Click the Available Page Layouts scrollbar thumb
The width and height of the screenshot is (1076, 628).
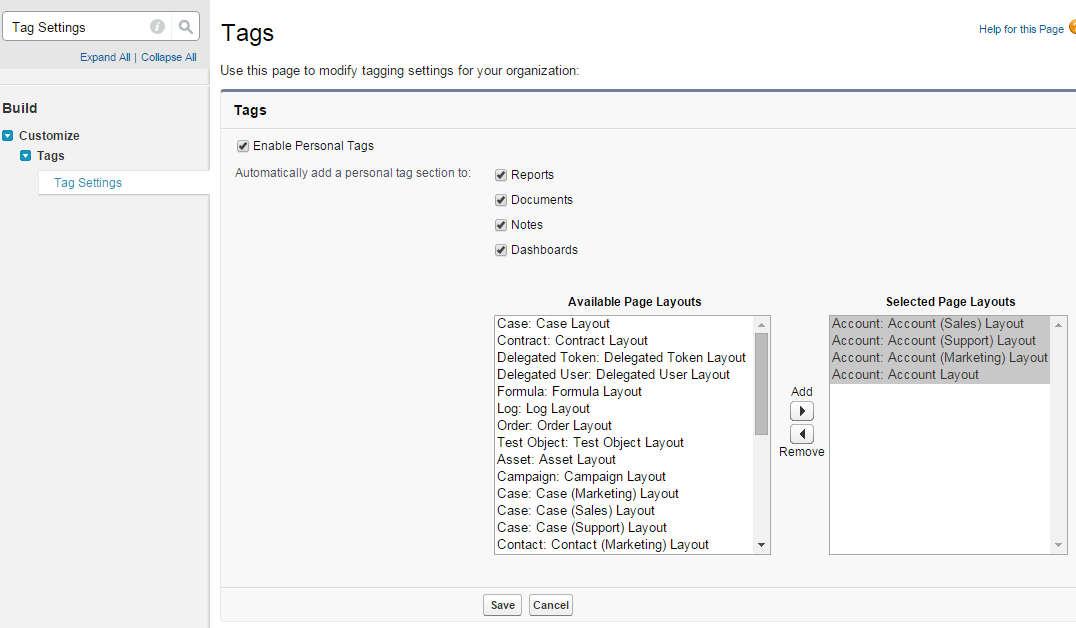tap(761, 383)
